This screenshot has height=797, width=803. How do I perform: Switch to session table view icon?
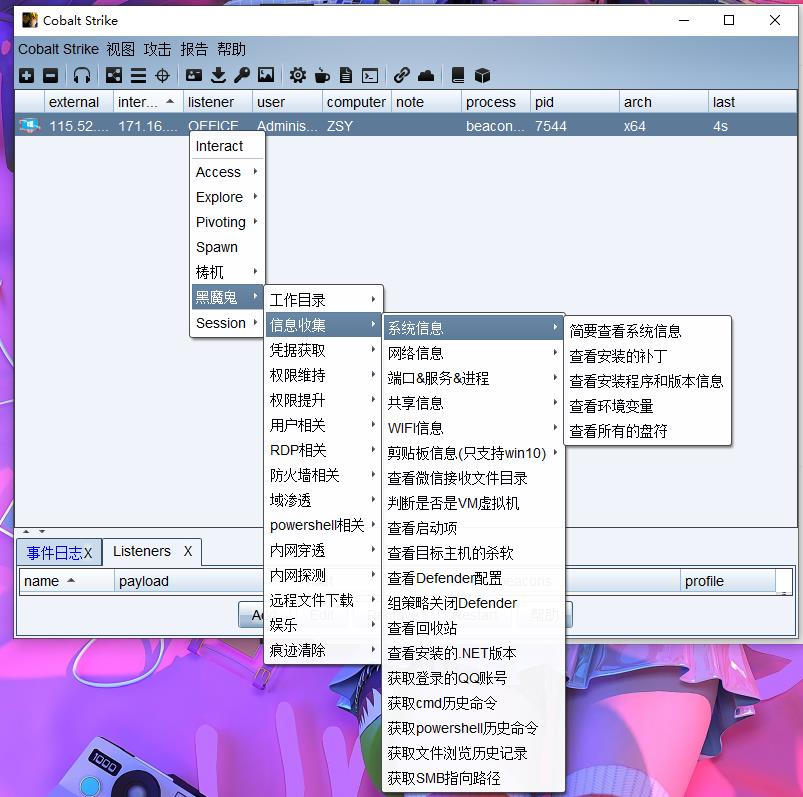138,76
